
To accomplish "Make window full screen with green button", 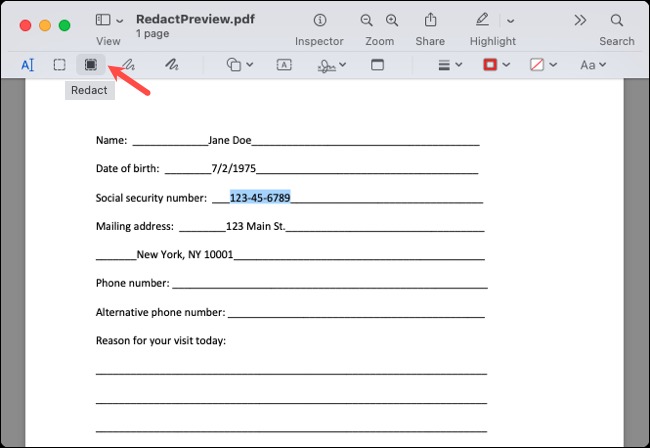I will [x=64, y=25].
